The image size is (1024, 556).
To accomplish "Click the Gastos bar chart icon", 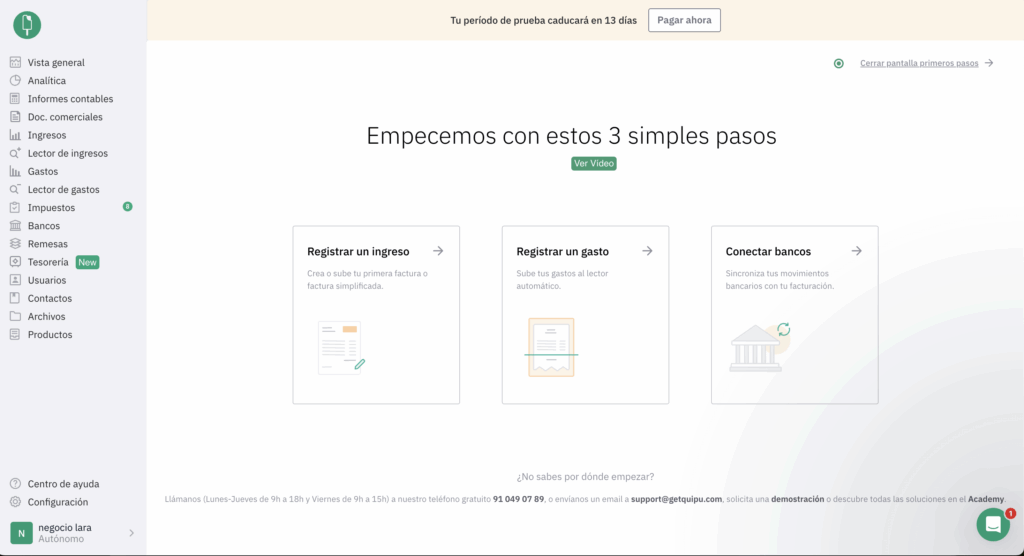I will pyautogui.click(x=15, y=171).
